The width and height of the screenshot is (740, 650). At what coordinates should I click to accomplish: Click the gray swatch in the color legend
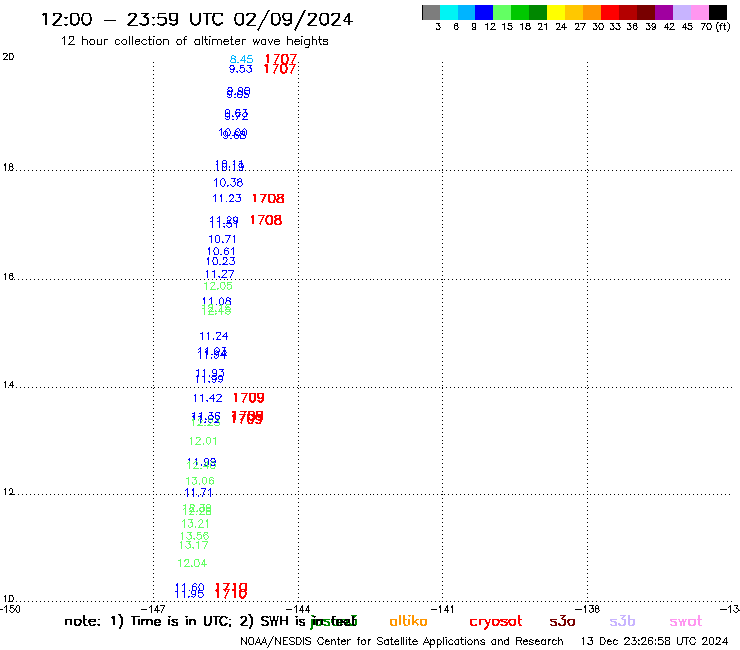click(431, 12)
